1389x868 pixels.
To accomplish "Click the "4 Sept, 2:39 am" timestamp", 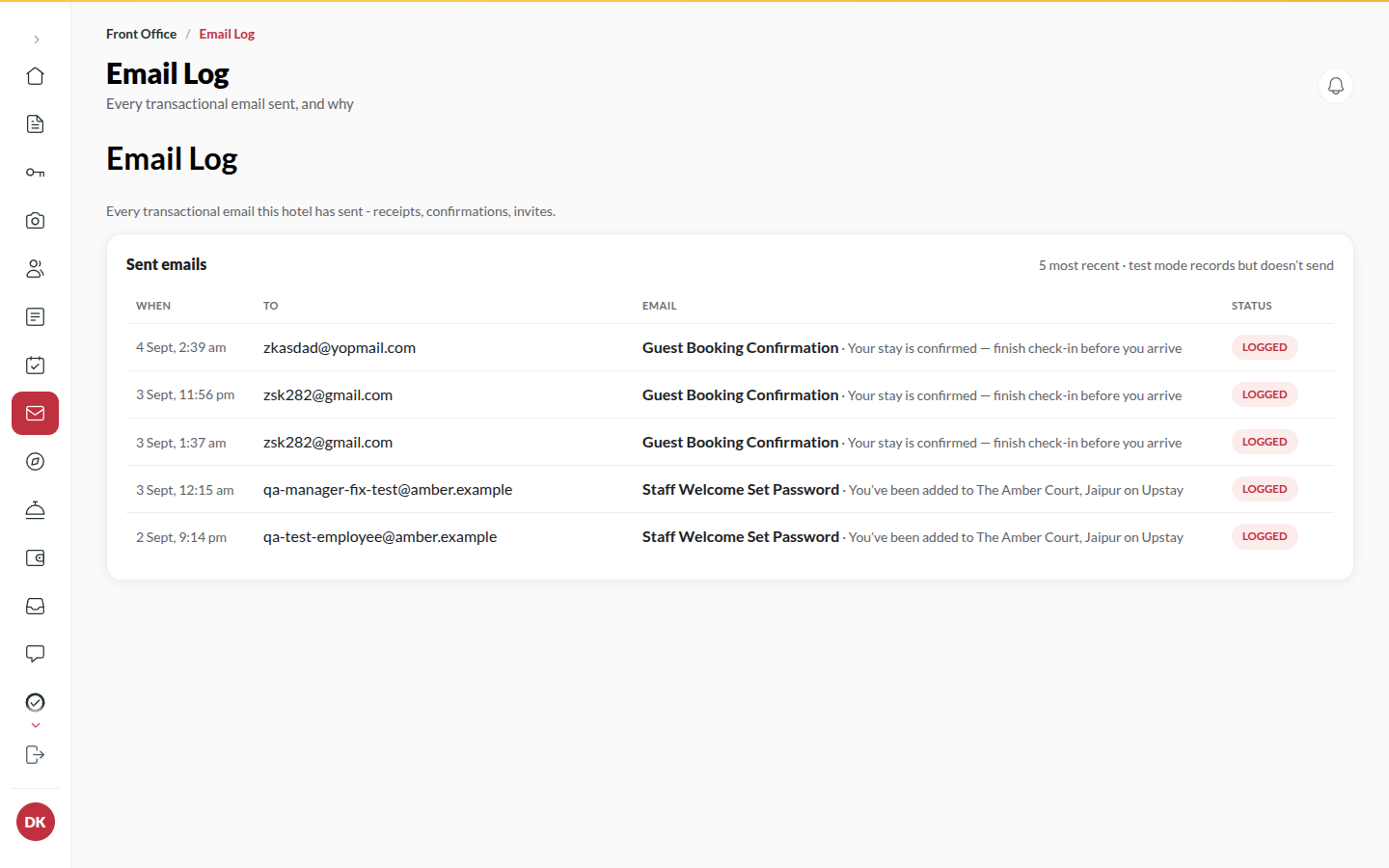I will point(181,348).
